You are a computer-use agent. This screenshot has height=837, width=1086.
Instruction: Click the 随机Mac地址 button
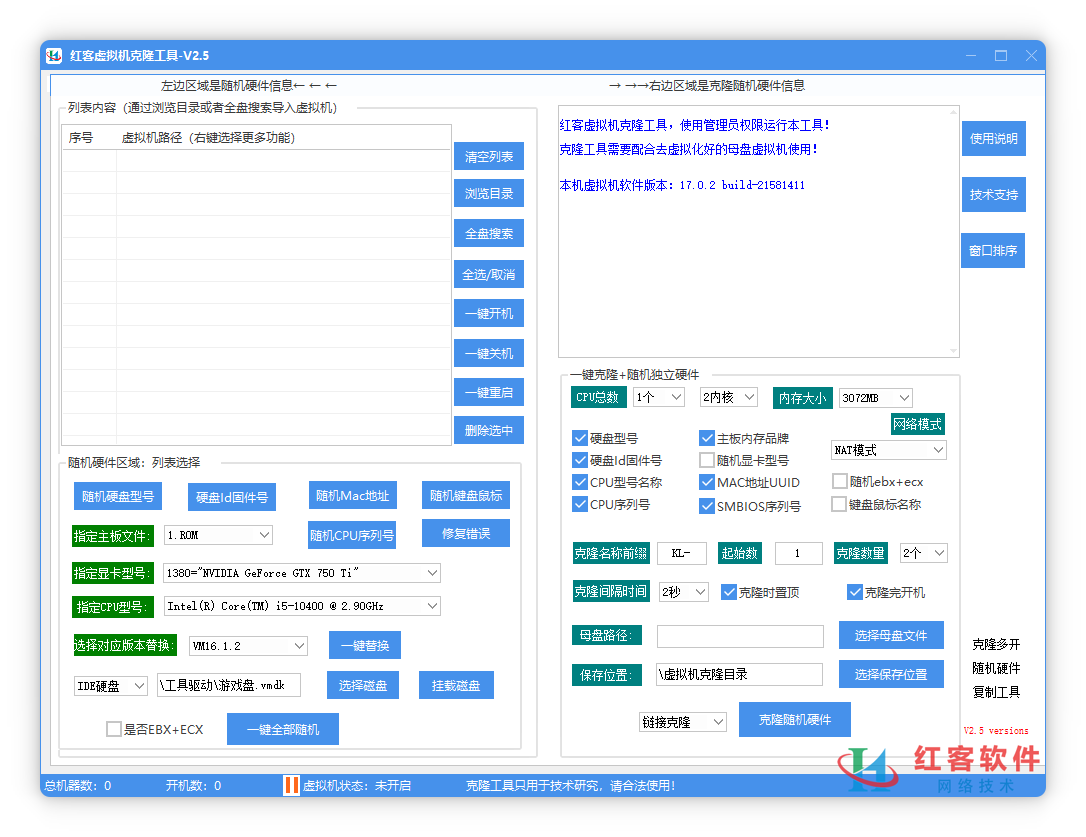[352, 496]
